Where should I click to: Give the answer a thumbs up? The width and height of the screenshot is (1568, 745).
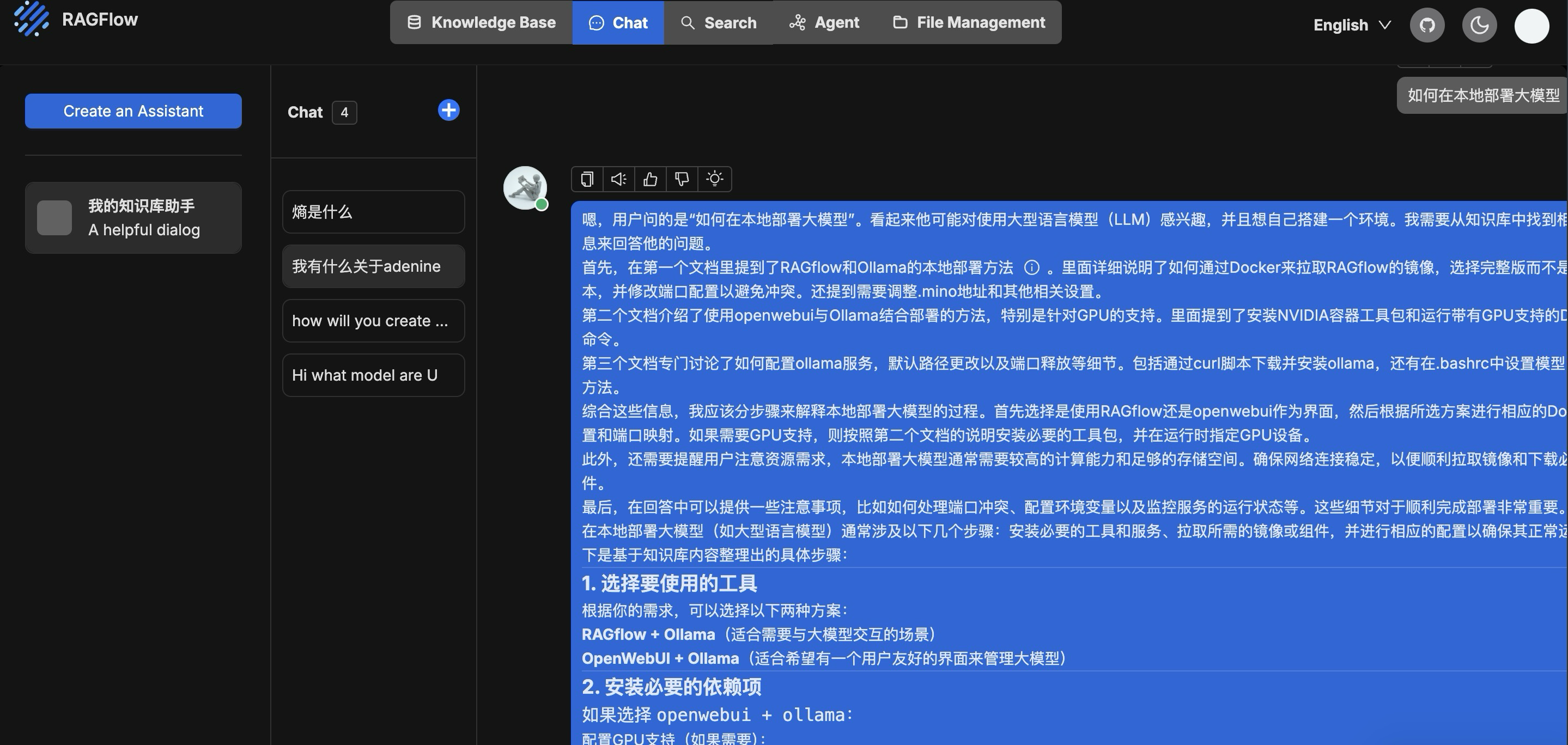[649, 179]
